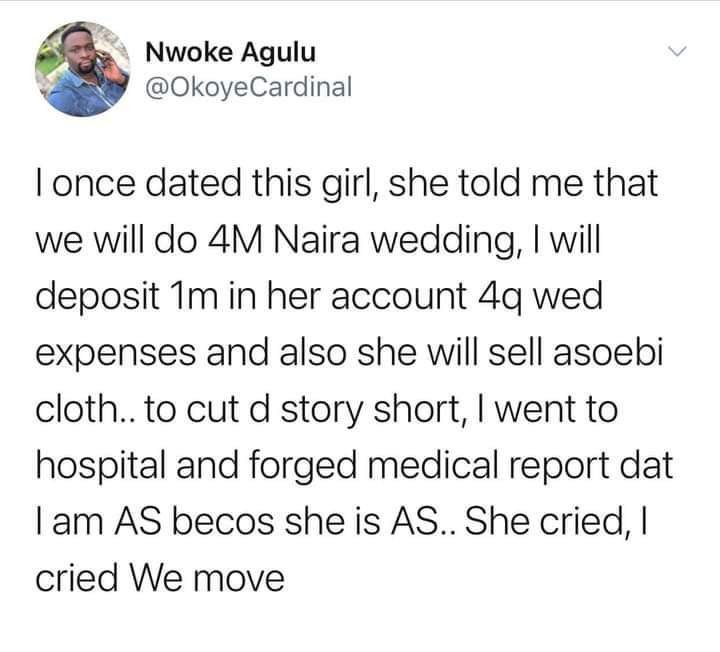Click the closing words 'We move'
This screenshot has width=720, height=652.
click(207, 579)
